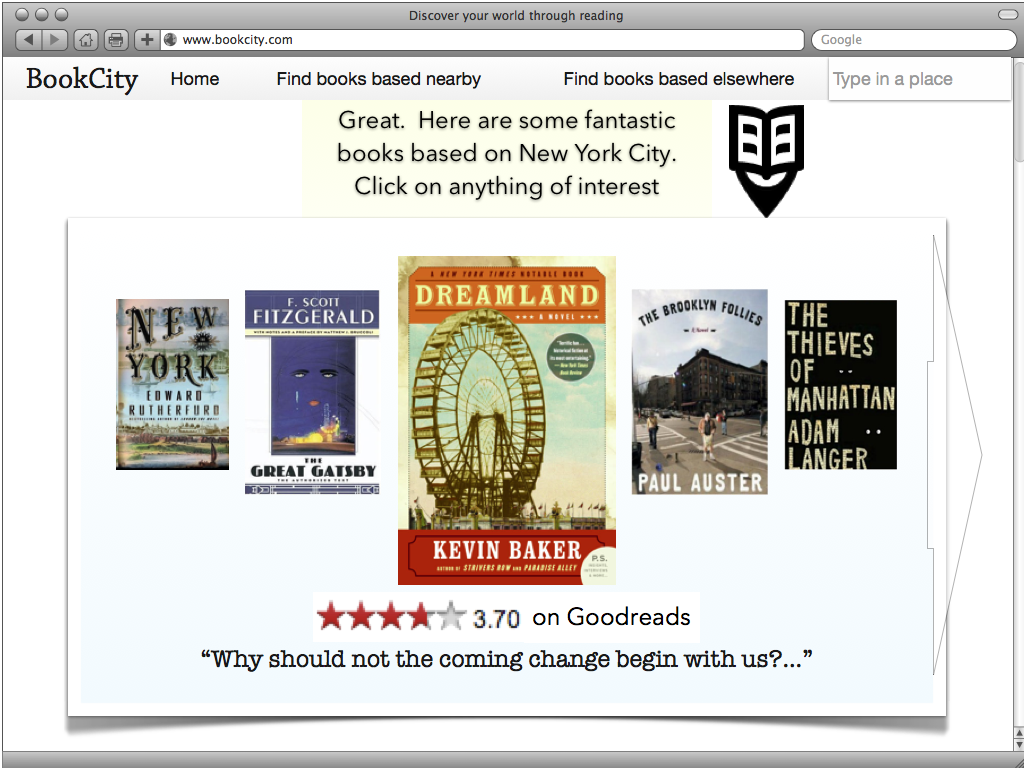Select The Great Gatsby book cover

tap(312, 392)
